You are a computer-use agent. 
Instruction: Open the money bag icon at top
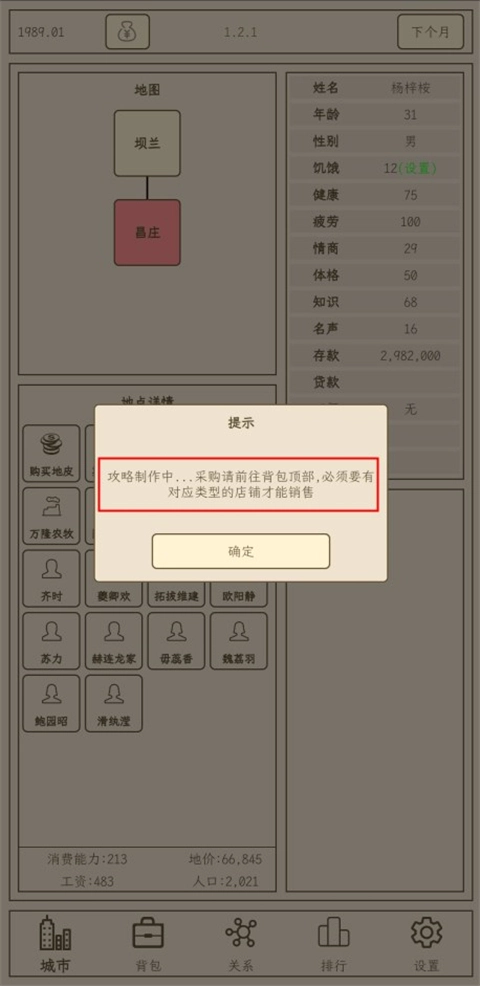[127, 31]
